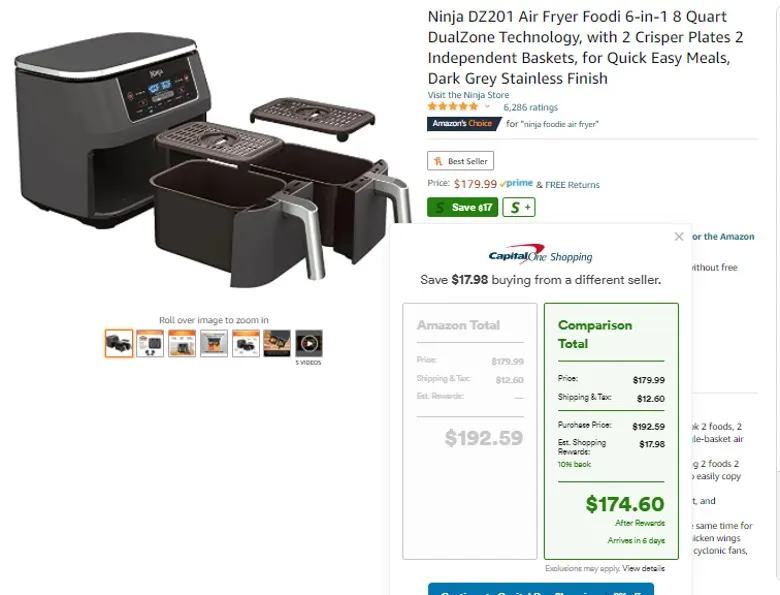Select the second product thumbnail
Image resolution: width=780 pixels, height=595 pixels.
[150, 343]
